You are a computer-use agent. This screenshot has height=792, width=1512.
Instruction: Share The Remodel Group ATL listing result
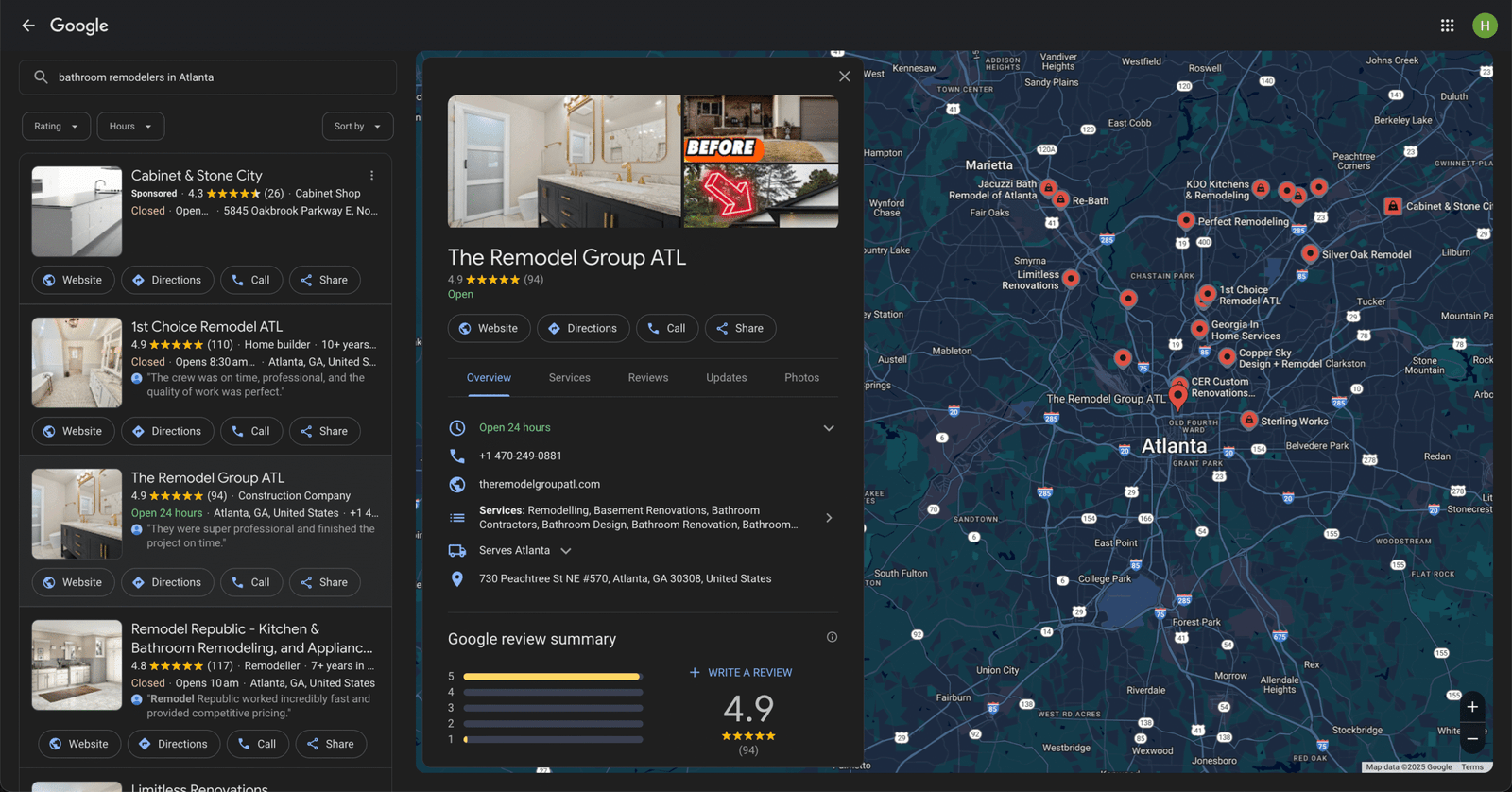324,582
